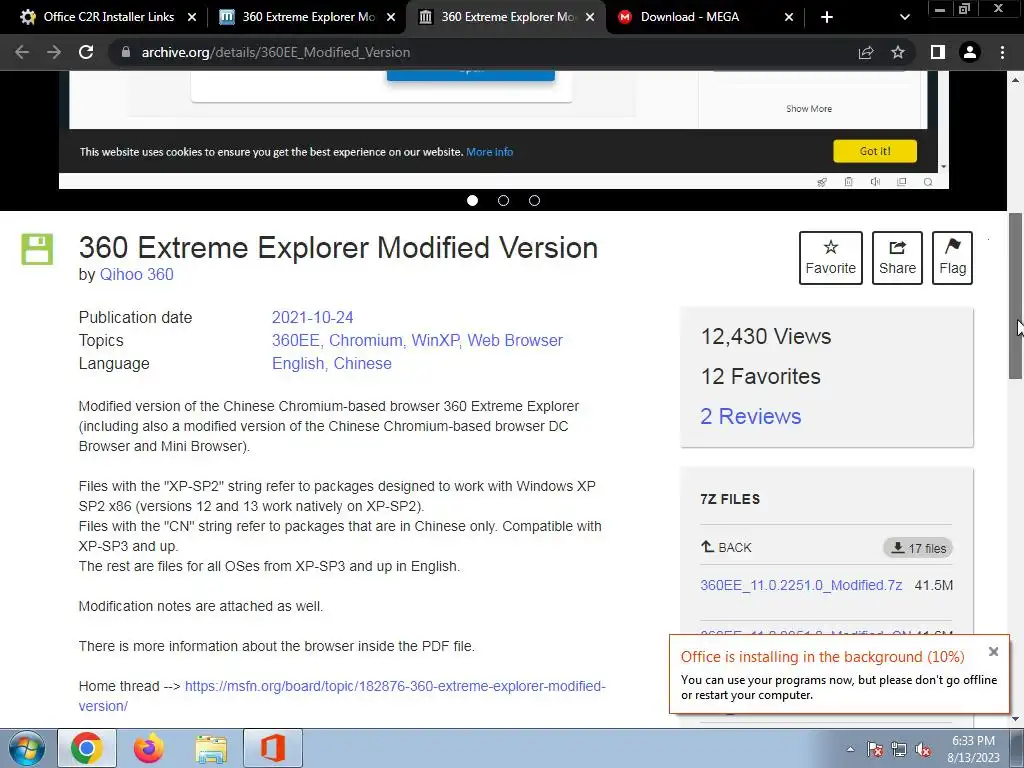
Task: Open the 360EE topic link
Action: click(297, 340)
